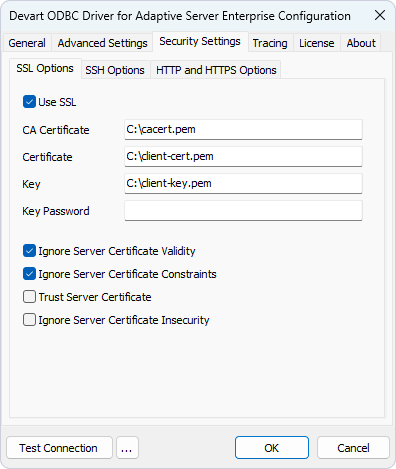Go to the Tracing tab

270,43
